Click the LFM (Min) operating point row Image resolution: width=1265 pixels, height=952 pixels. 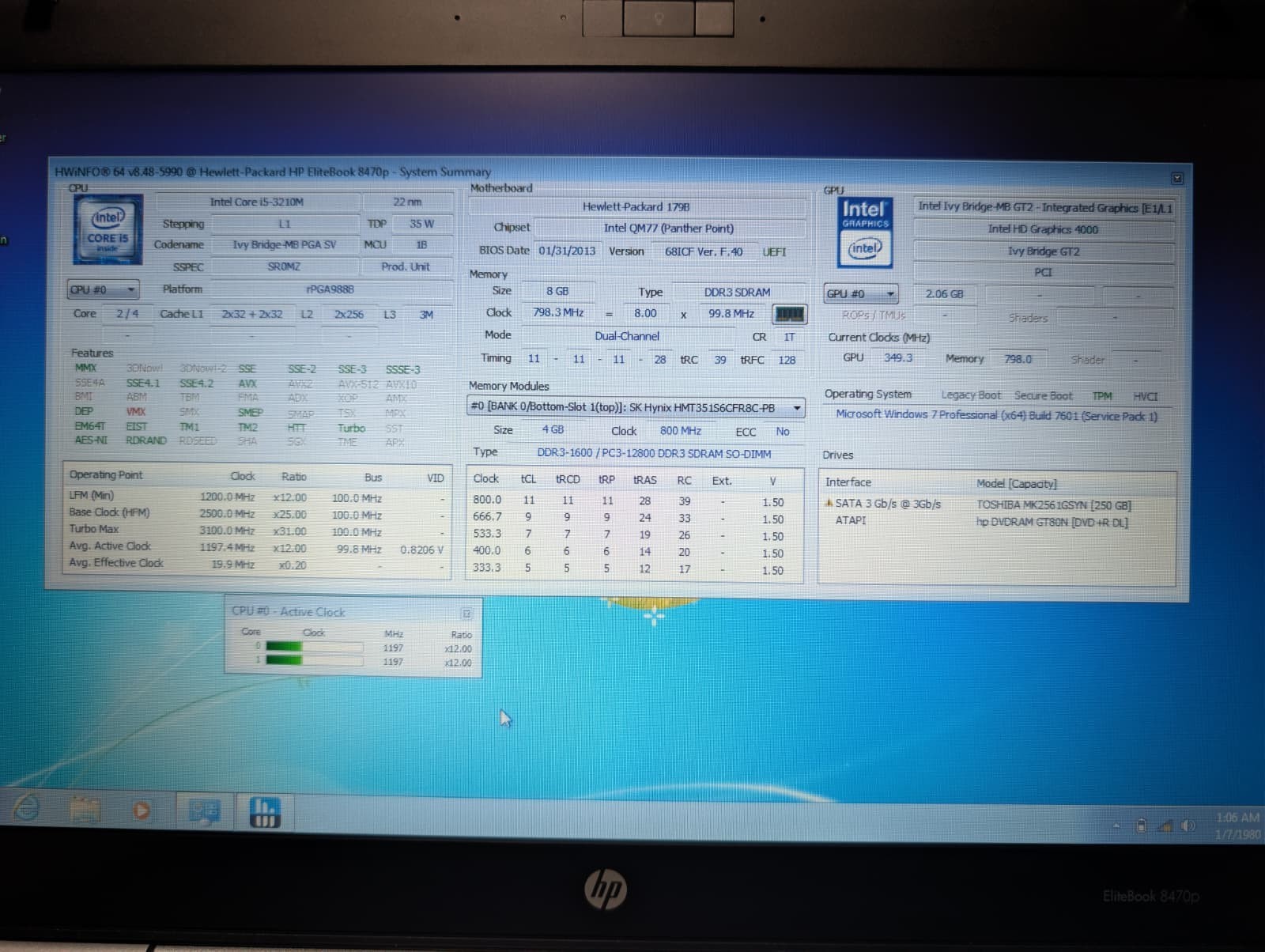click(257, 497)
